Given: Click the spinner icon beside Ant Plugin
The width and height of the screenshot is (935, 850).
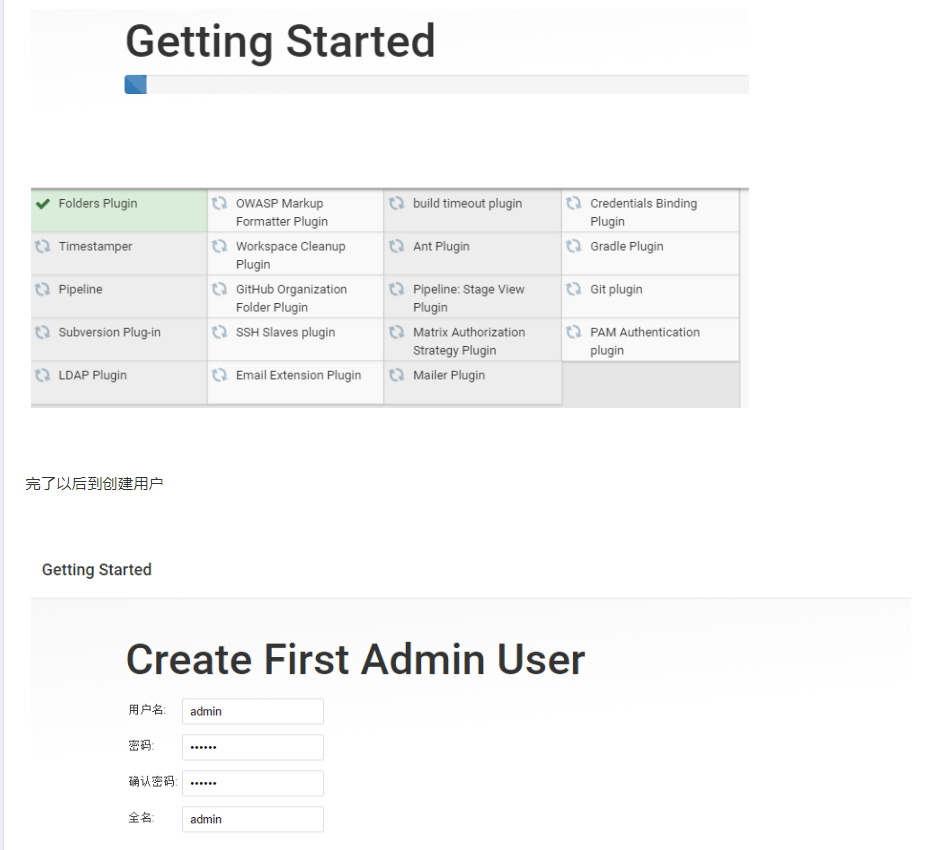Looking at the screenshot, I should pos(396,247).
